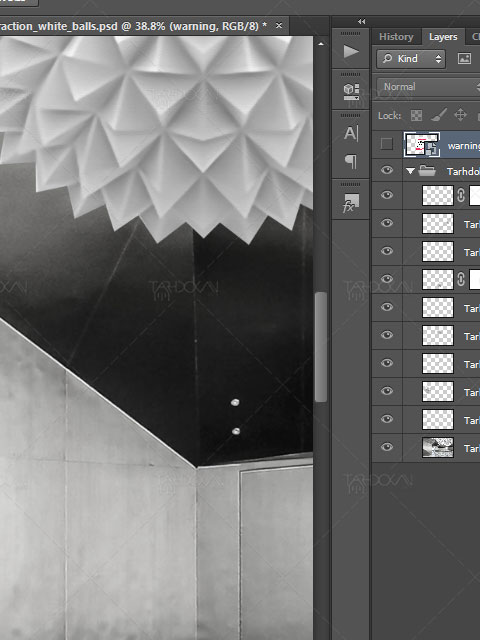The height and width of the screenshot is (640, 480).
Task: Open the Kind layer filter dropdown
Action: click(411, 59)
